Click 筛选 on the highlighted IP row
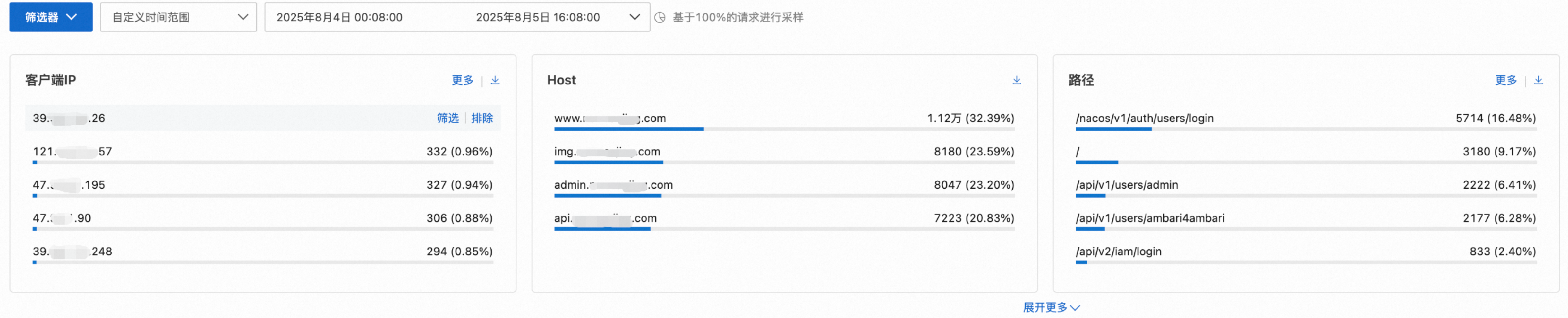The image size is (1568, 318). (x=447, y=118)
